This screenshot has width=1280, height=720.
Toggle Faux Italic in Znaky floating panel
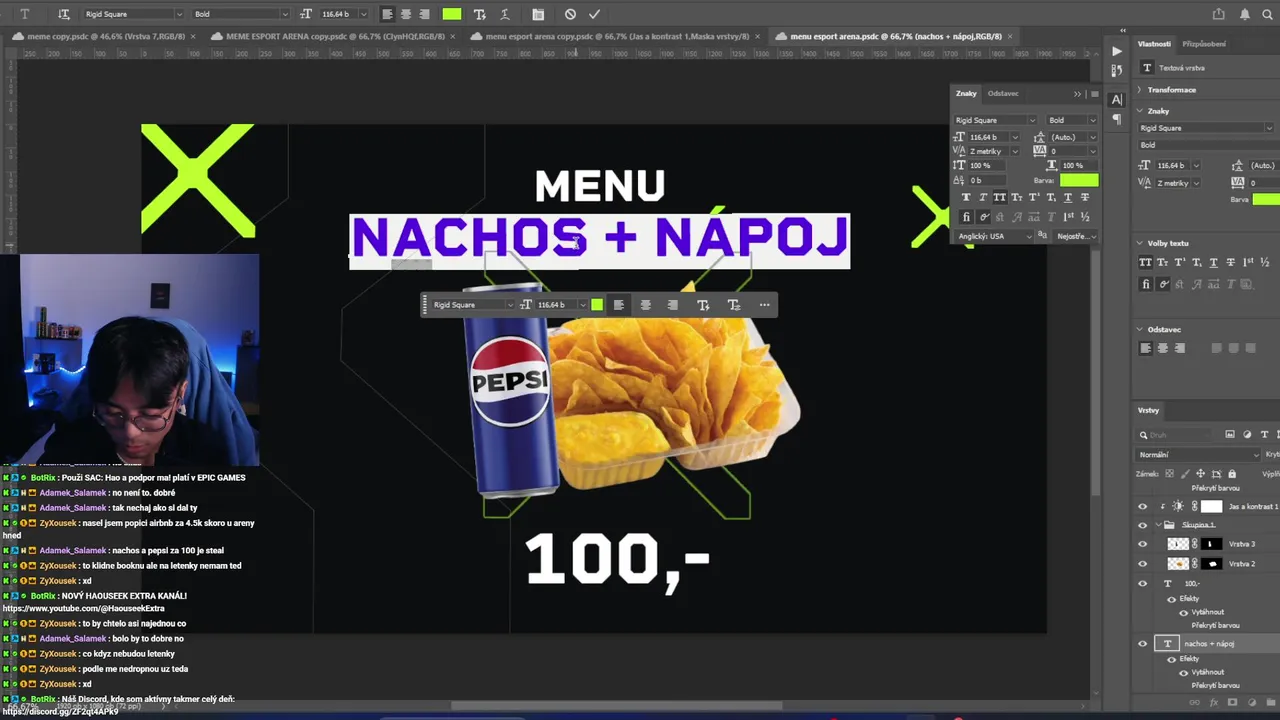[x=983, y=197]
